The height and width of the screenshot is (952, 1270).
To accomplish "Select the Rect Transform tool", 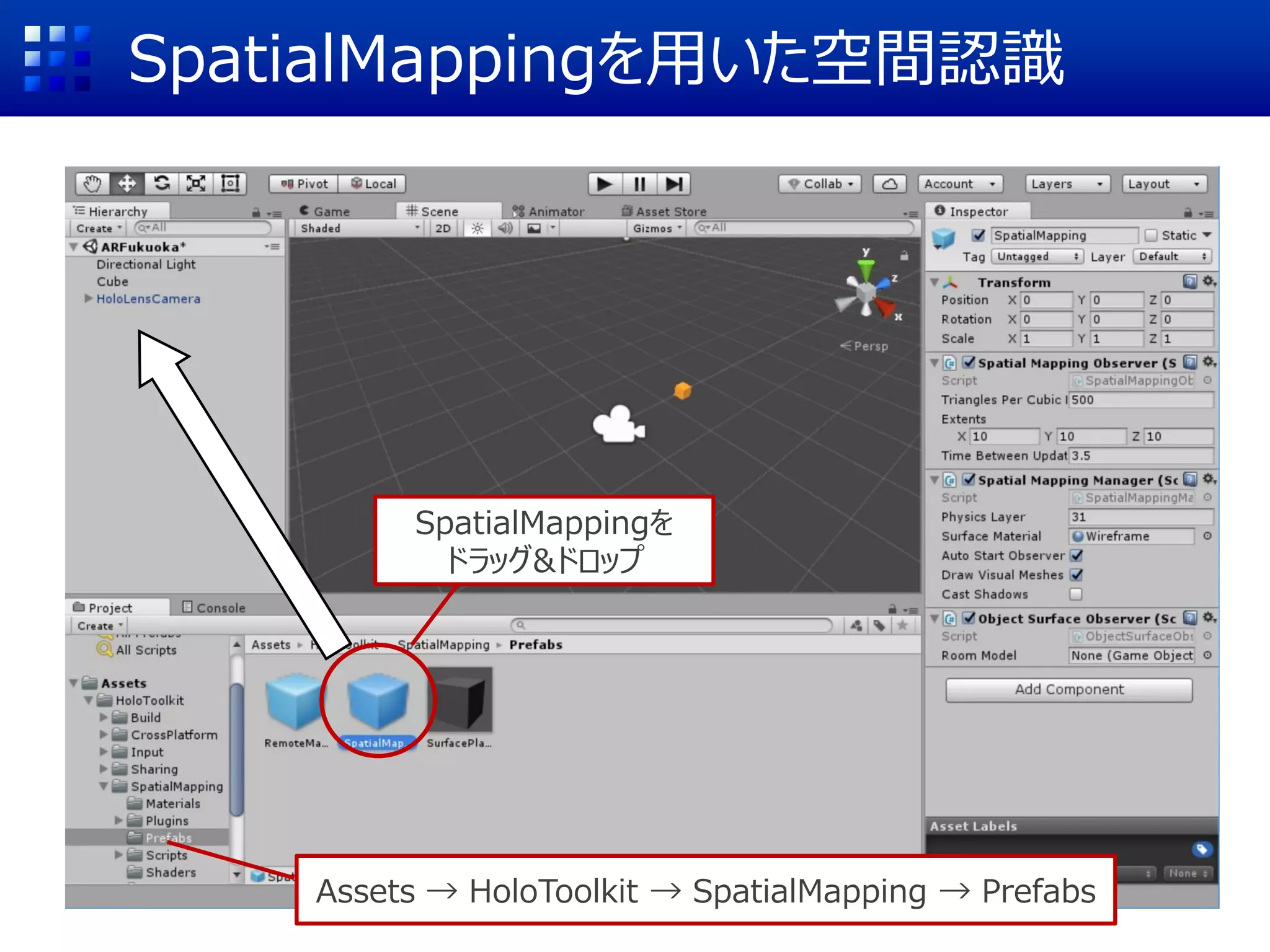I will 230,183.
